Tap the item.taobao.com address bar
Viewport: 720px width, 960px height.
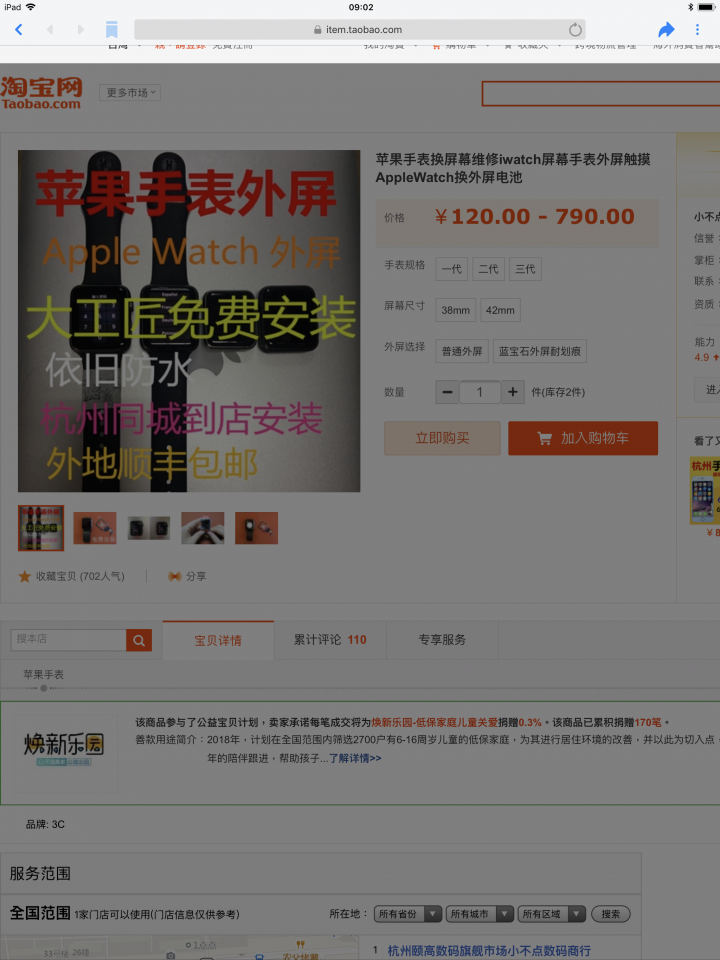tap(360, 29)
